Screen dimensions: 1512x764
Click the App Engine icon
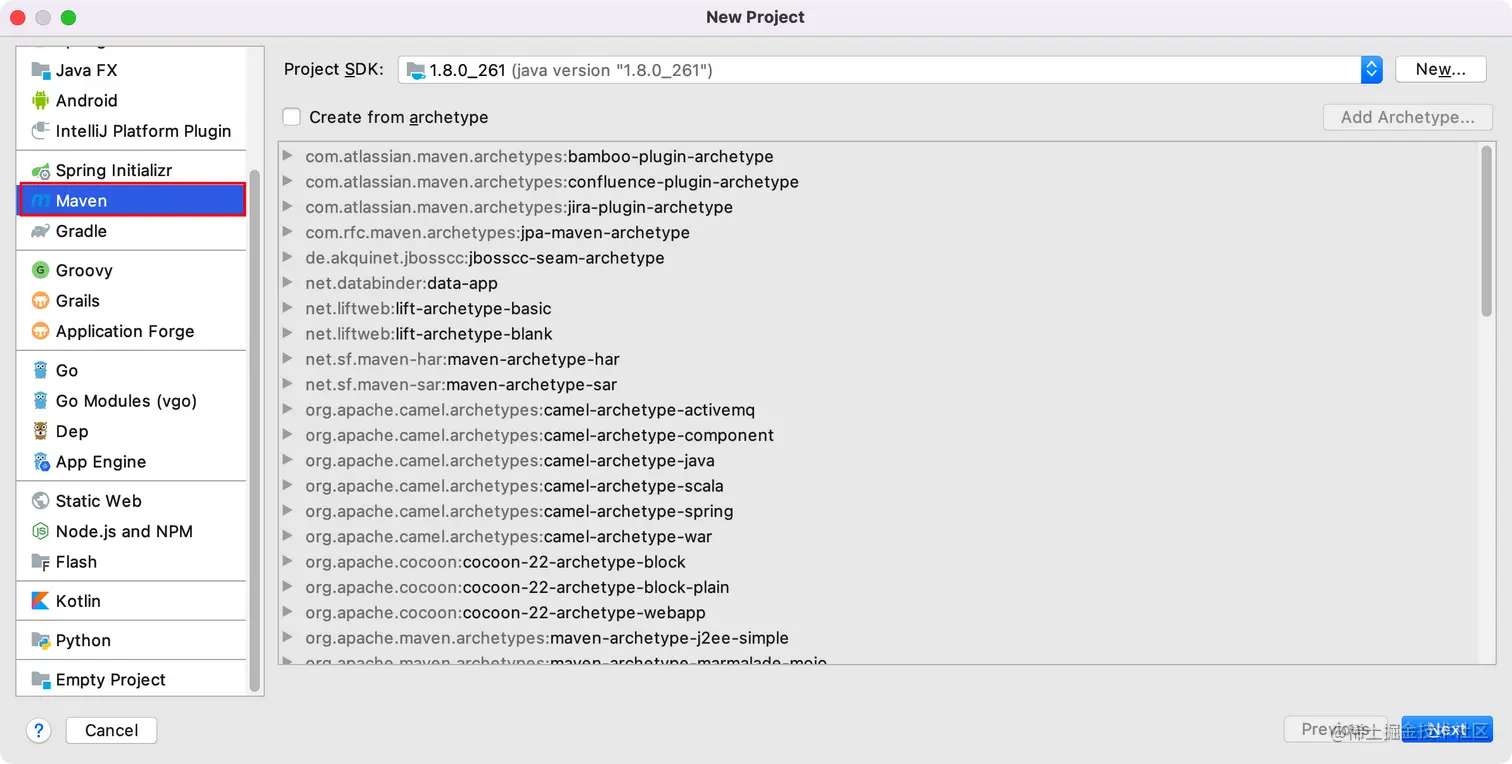(40, 462)
